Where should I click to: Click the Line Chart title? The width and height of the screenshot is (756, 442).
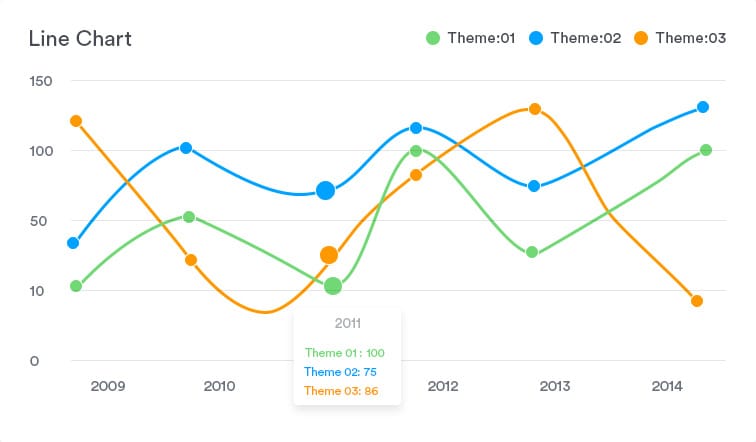pyautogui.click(x=80, y=39)
